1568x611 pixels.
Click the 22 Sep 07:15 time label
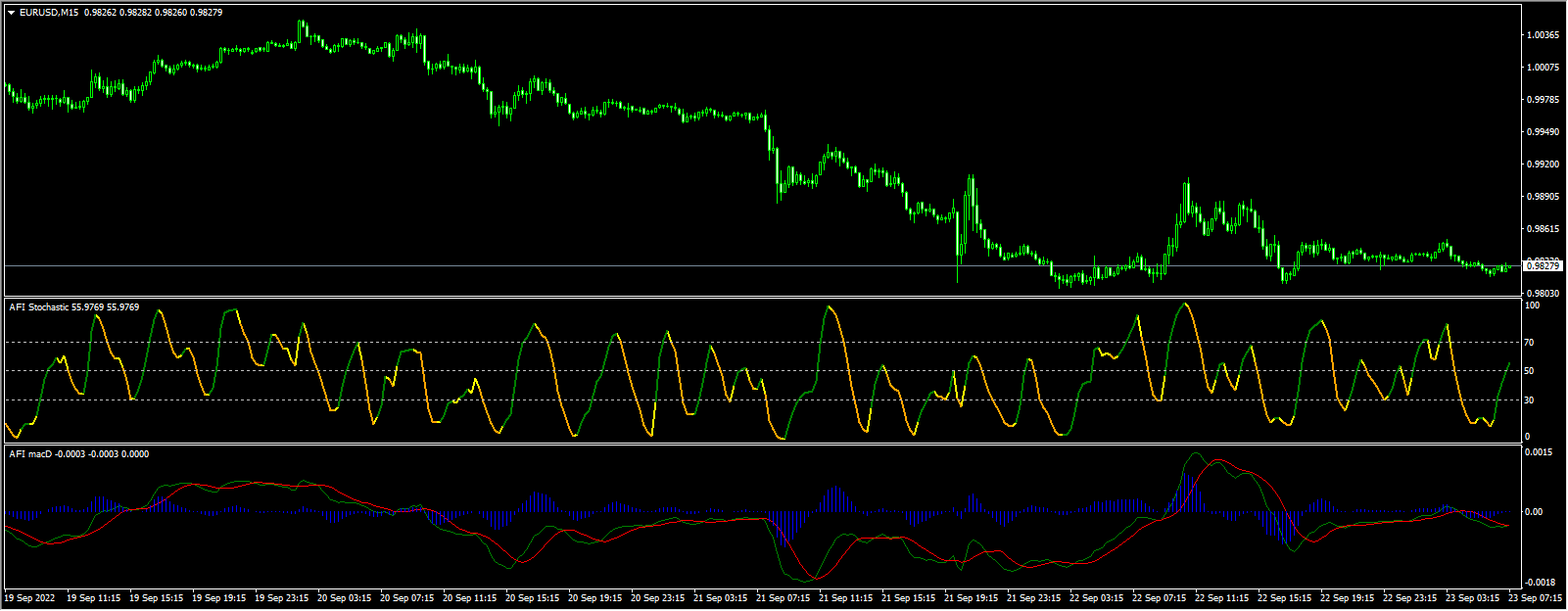pyautogui.click(x=1161, y=597)
